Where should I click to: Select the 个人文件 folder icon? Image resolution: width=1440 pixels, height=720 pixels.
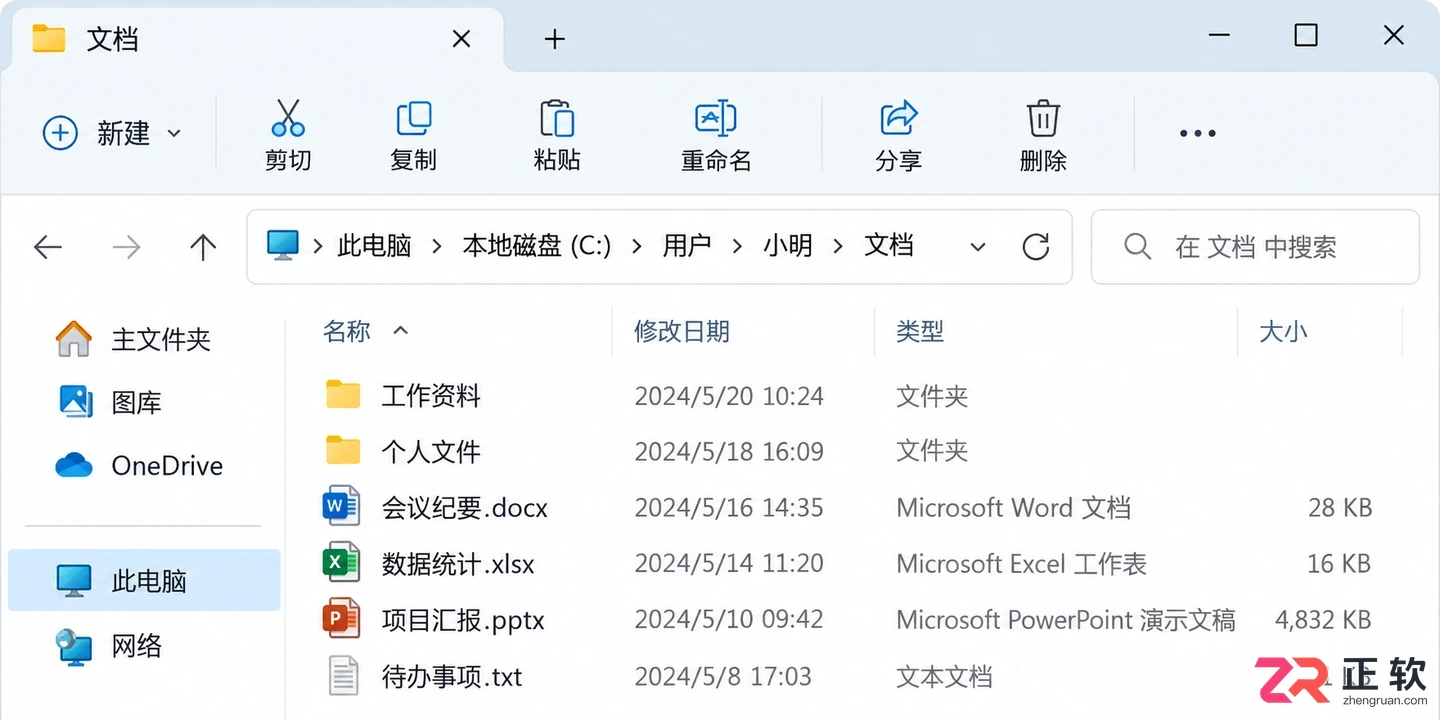pyautogui.click(x=343, y=451)
